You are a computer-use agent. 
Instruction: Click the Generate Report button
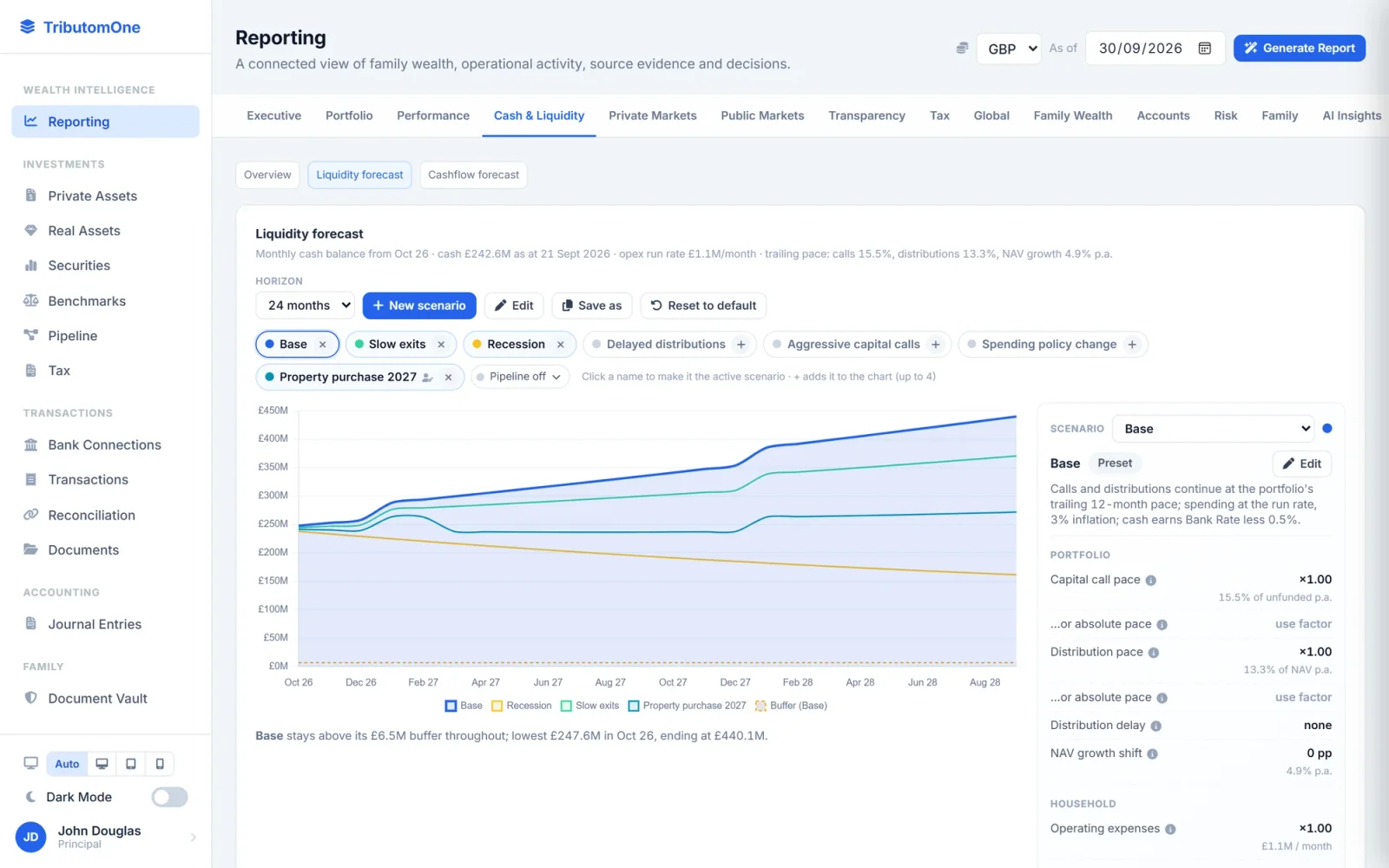1300,49
